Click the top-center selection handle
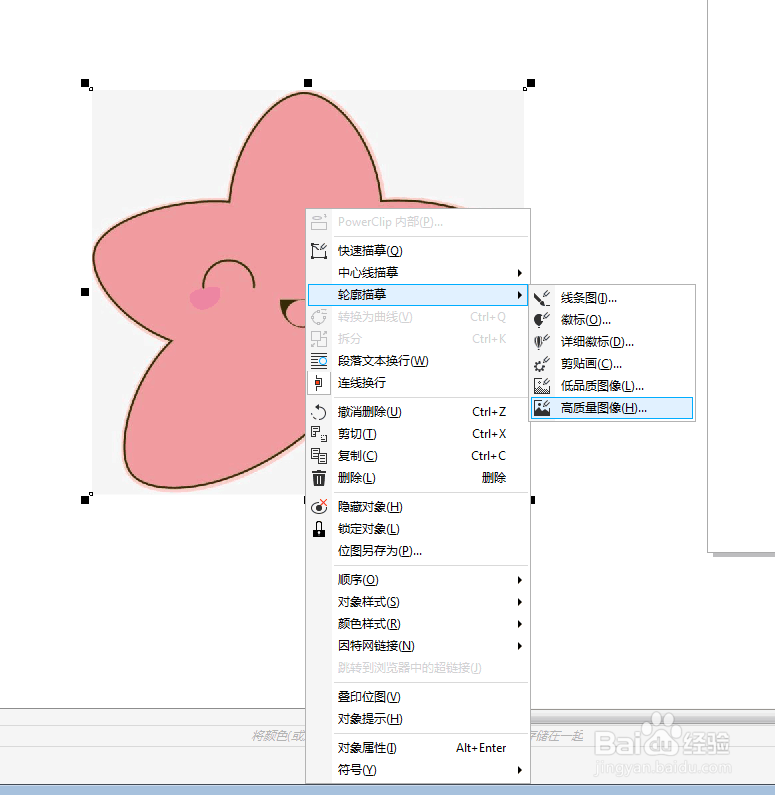 [x=308, y=83]
